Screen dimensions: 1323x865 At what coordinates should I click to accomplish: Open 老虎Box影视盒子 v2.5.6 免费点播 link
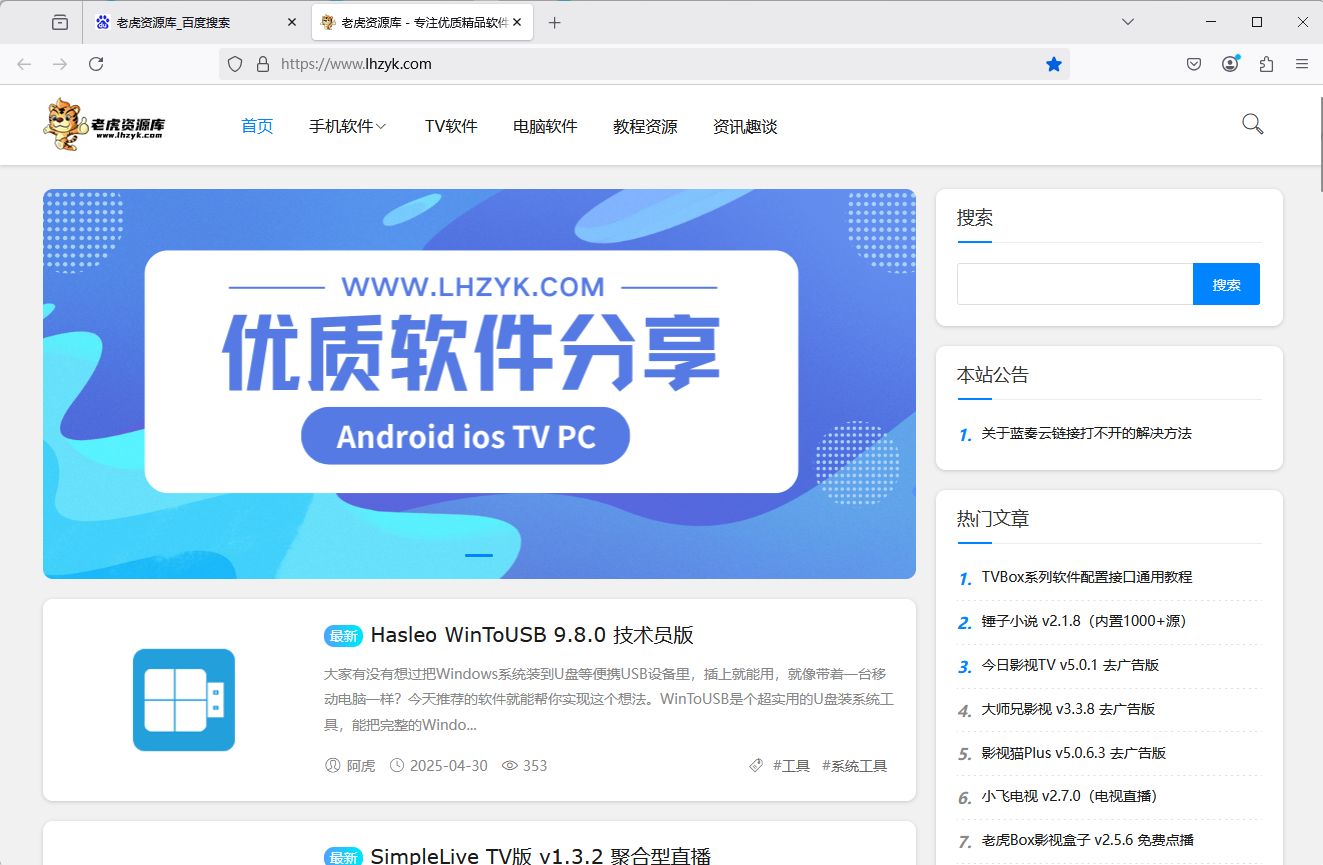pos(1087,840)
